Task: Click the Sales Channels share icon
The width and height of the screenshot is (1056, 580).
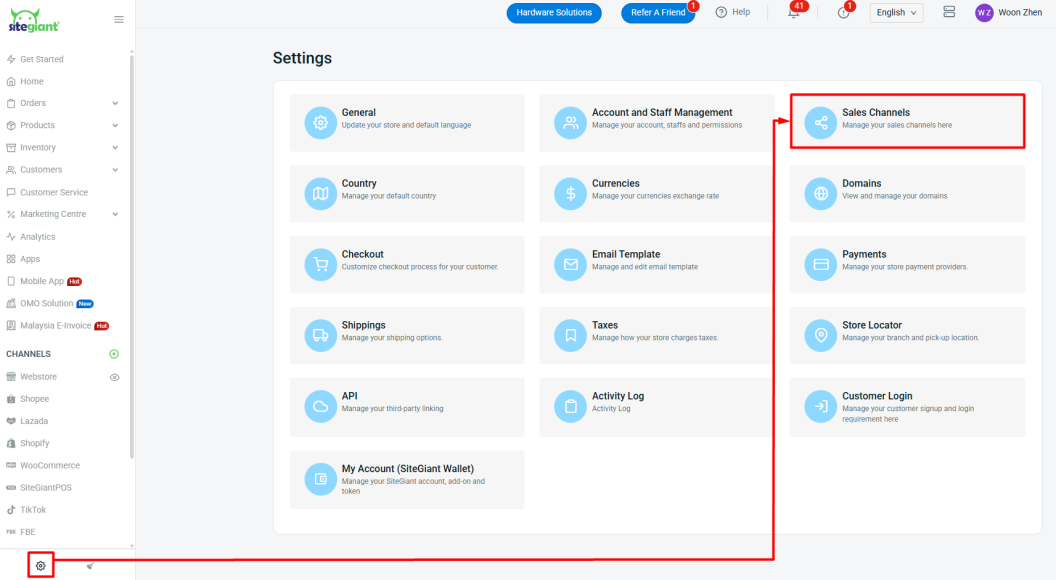Action: click(821, 123)
